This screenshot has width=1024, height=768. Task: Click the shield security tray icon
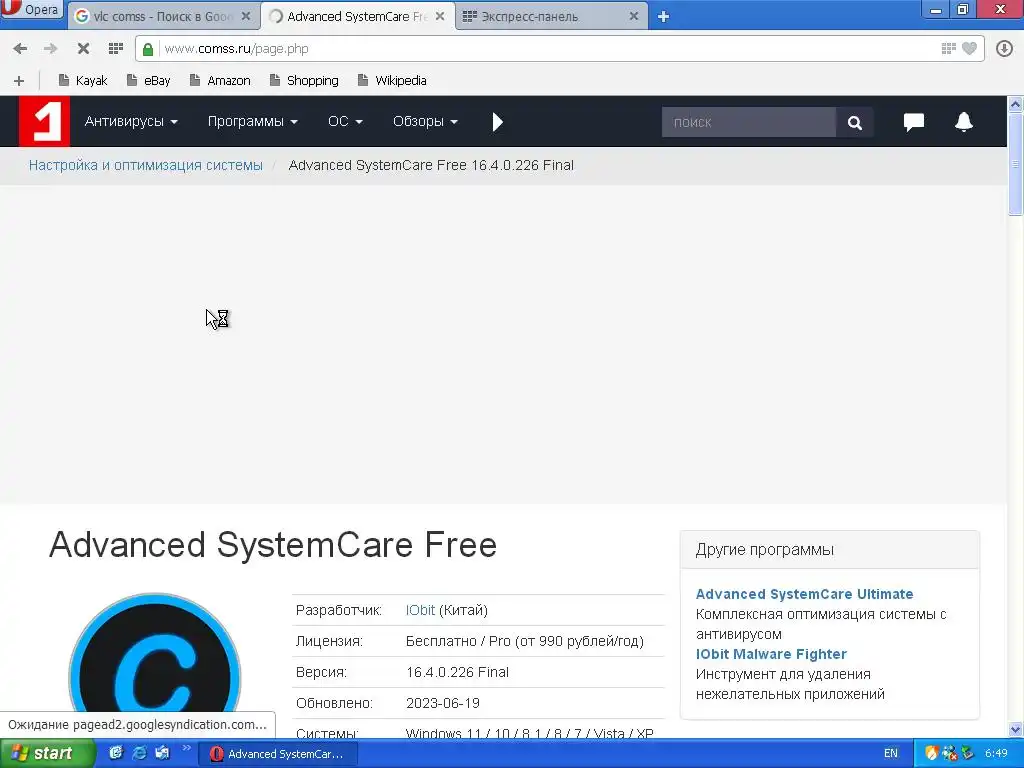point(931,753)
